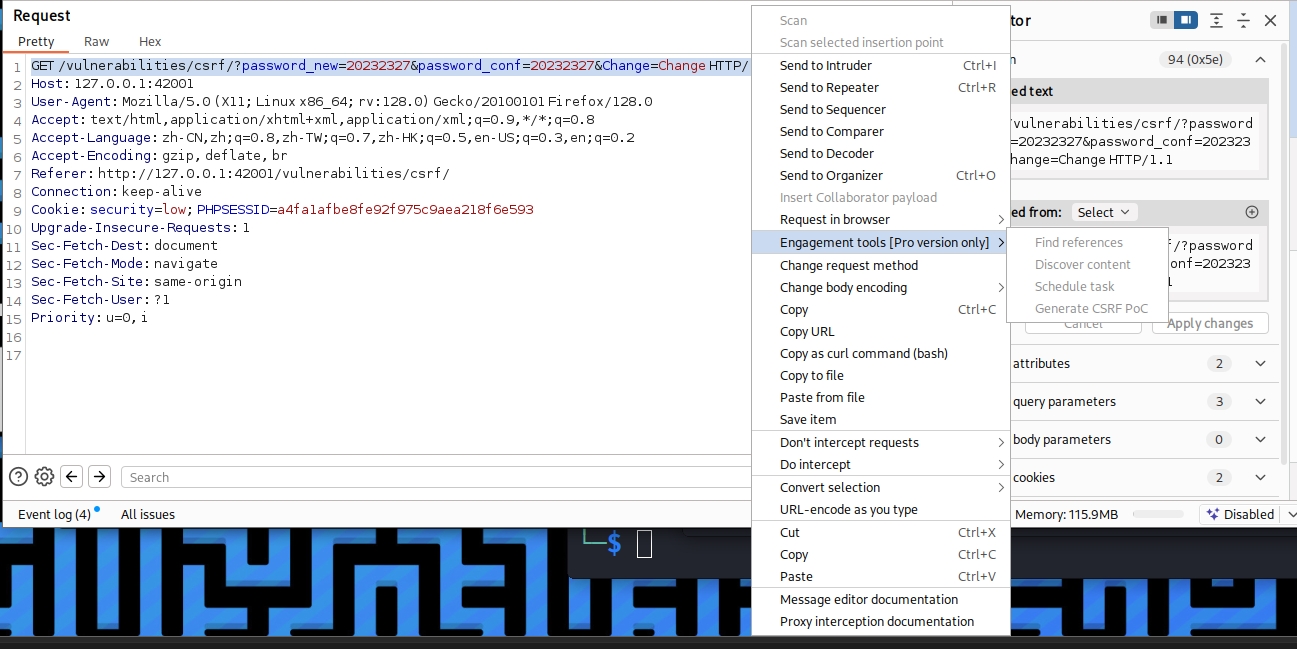Open the help question-mark icon beside search
The image size is (1297, 649).
coord(18,477)
